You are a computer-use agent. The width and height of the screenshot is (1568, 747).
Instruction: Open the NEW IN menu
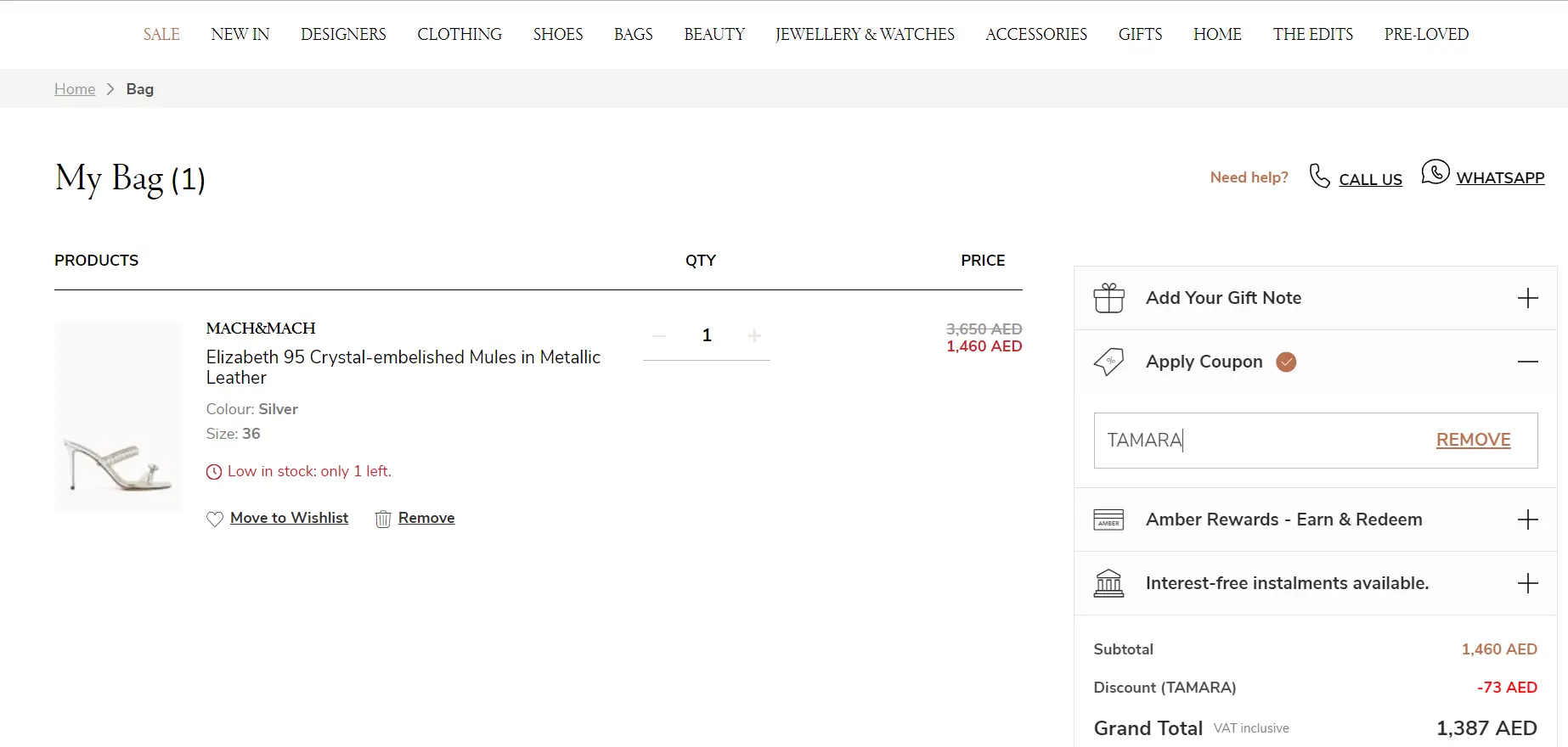tap(240, 34)
